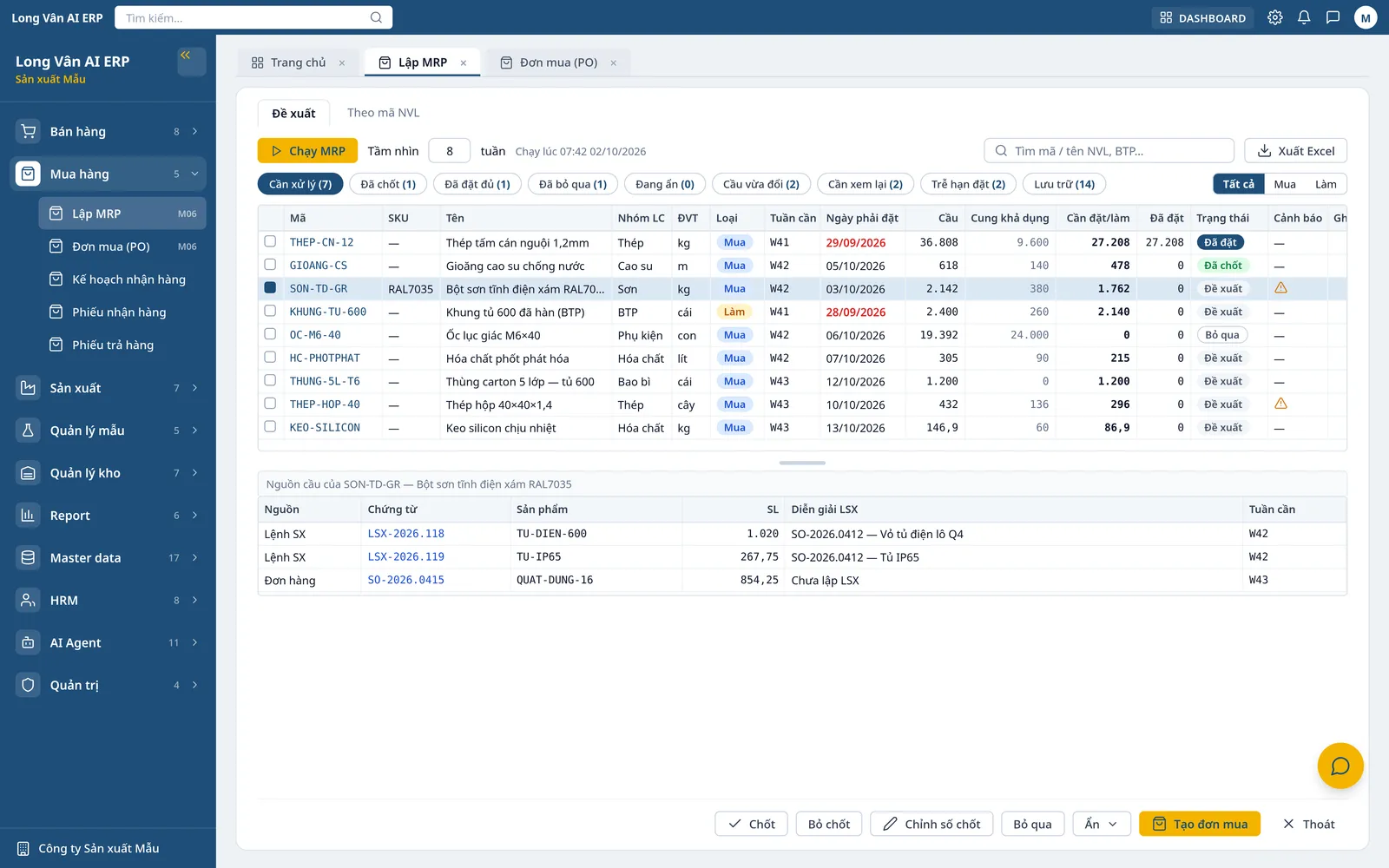This screenshot has height=868, width=1389.
Task: Expand the Quản lý kho menu chevron
Action: coord(194,473)
